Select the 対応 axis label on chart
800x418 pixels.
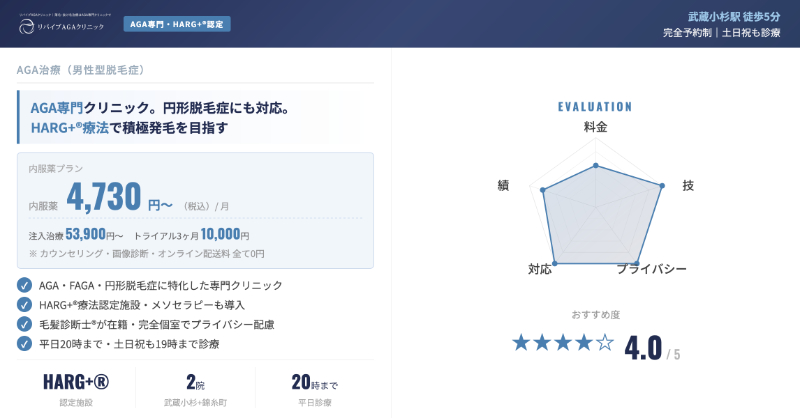[540, 270]
